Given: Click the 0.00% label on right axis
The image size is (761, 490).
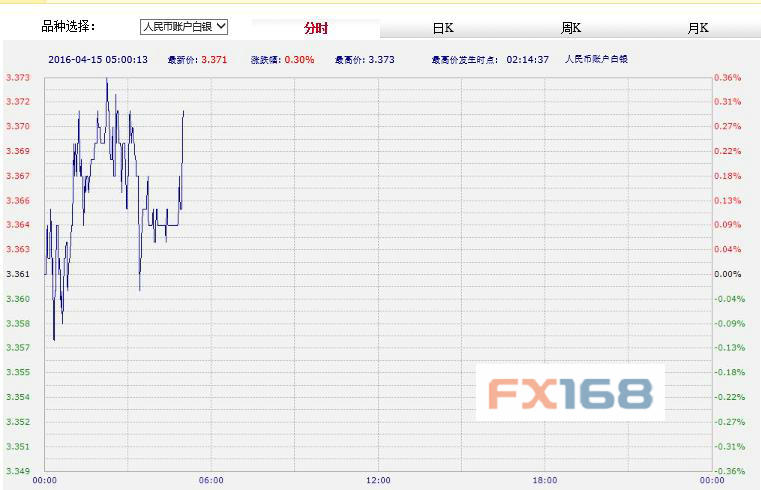Looking at the screenshot, I should 727,274.
